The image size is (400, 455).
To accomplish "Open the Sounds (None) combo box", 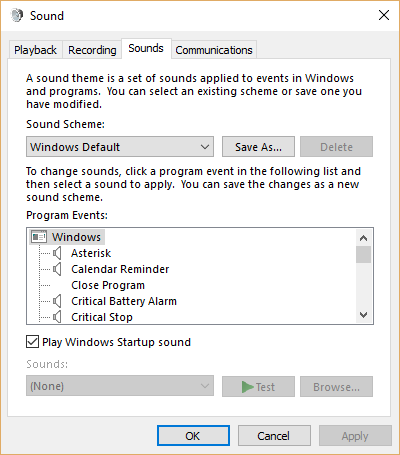I will [x=120, y=386].
